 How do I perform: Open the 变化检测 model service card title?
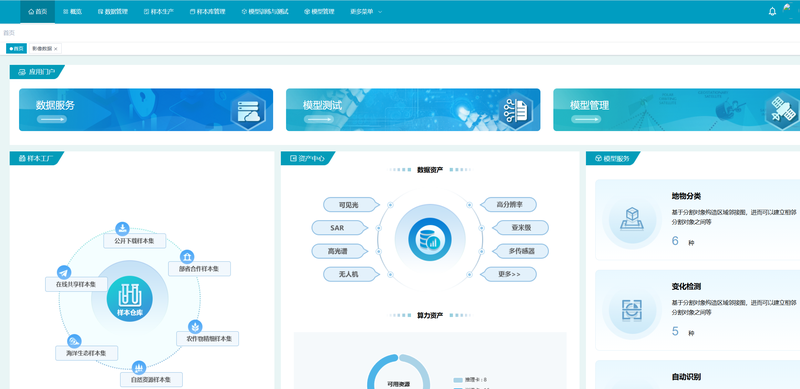(686, 286)
